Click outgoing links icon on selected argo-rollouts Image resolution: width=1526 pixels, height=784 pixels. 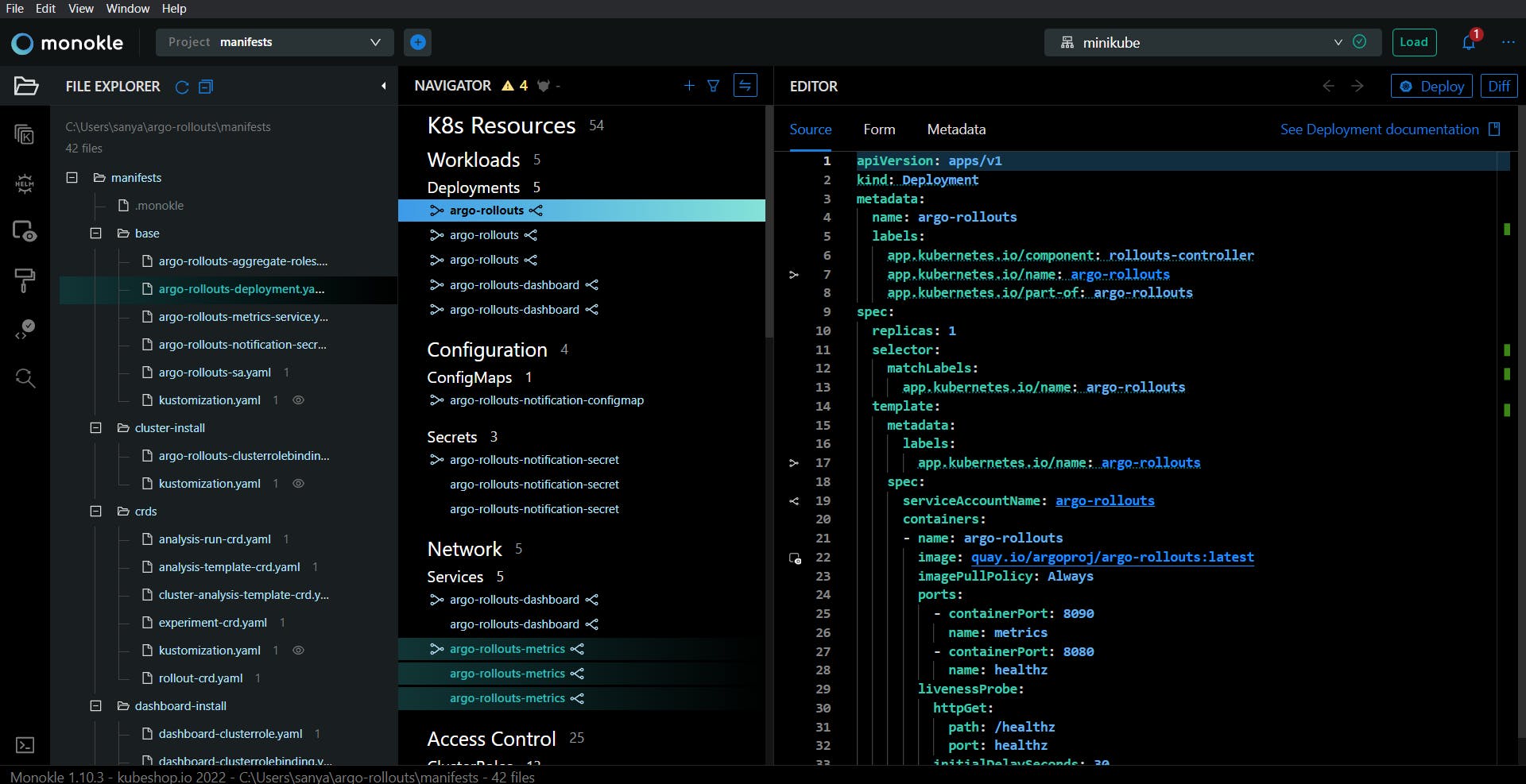pos(536,210)
